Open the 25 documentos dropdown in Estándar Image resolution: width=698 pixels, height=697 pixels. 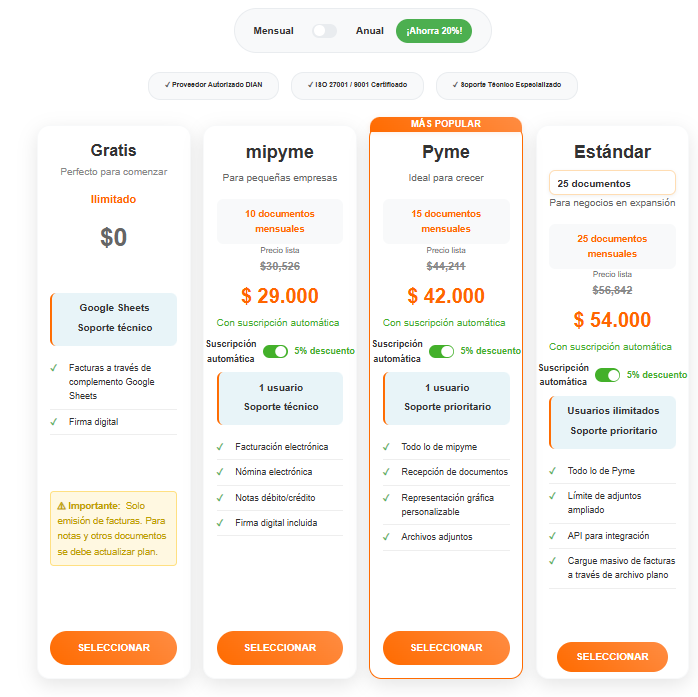612,183
